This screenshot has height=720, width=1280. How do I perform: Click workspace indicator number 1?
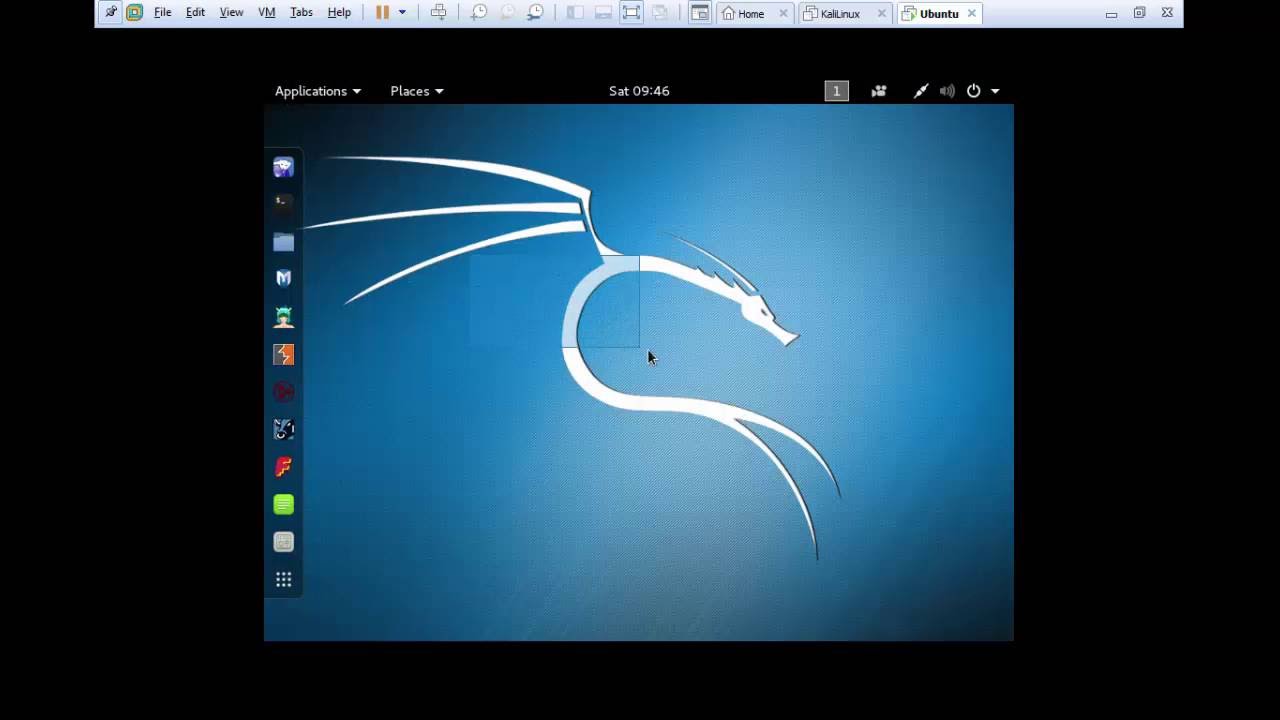pos(837,91)
